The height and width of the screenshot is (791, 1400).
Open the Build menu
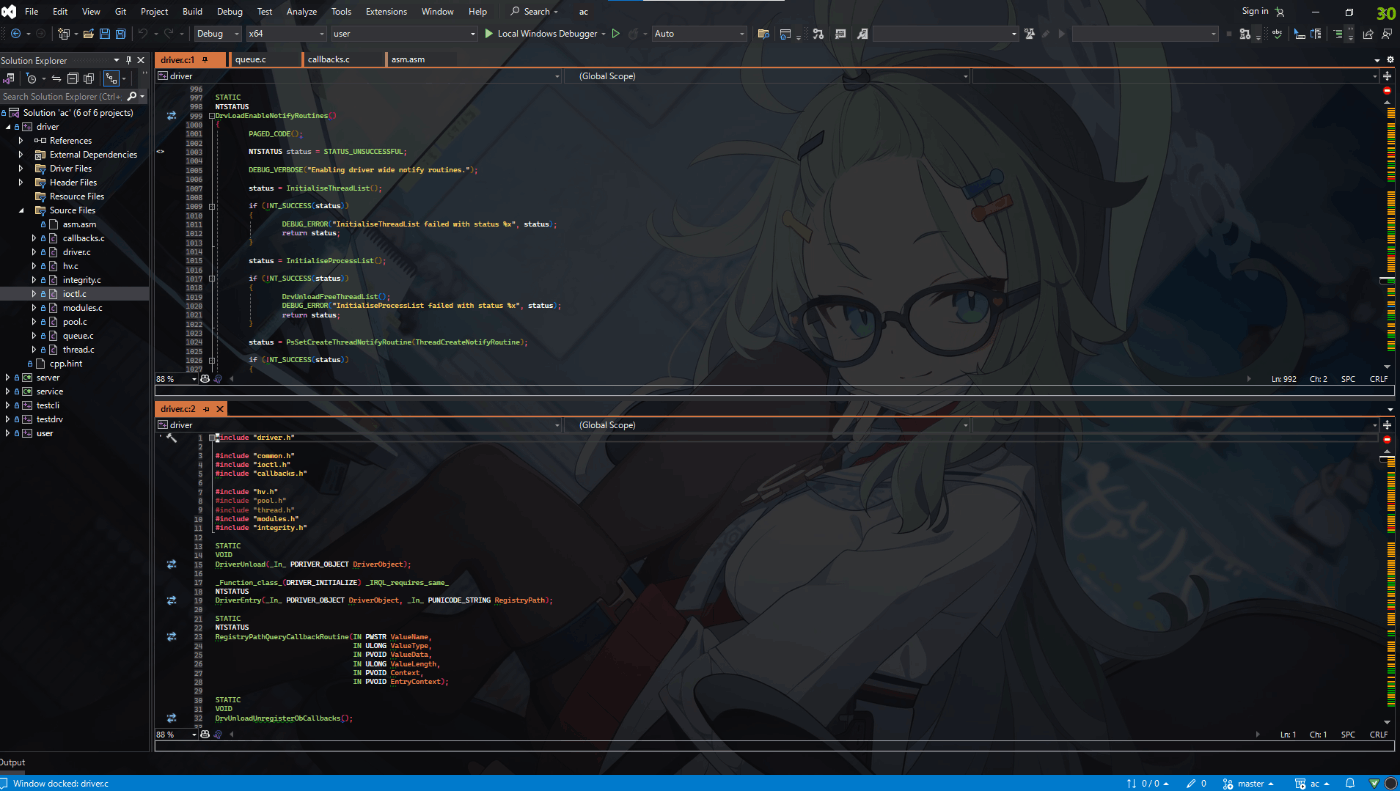192,12
